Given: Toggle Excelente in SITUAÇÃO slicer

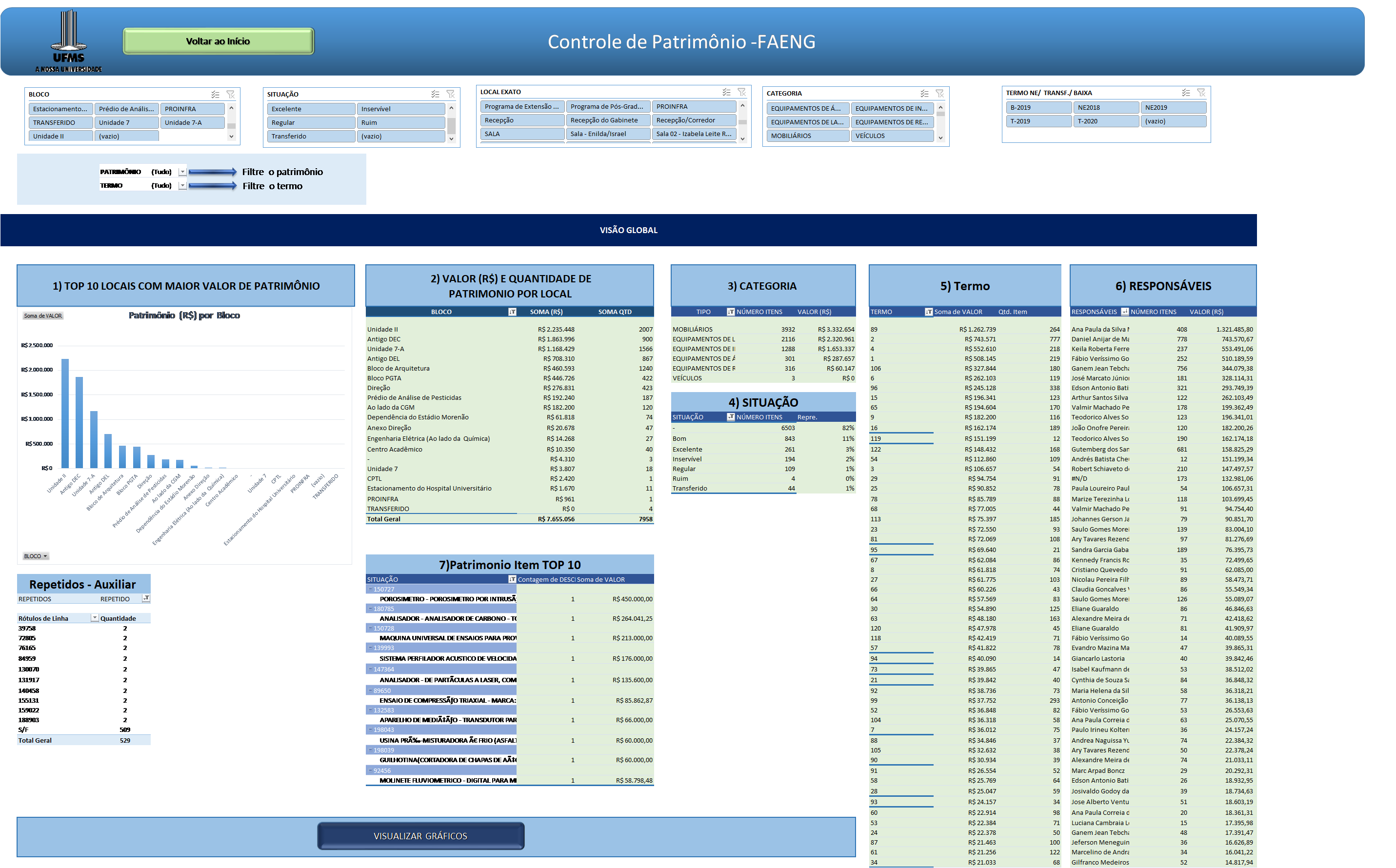Looking at the screenshot, I should click(311, 108).
